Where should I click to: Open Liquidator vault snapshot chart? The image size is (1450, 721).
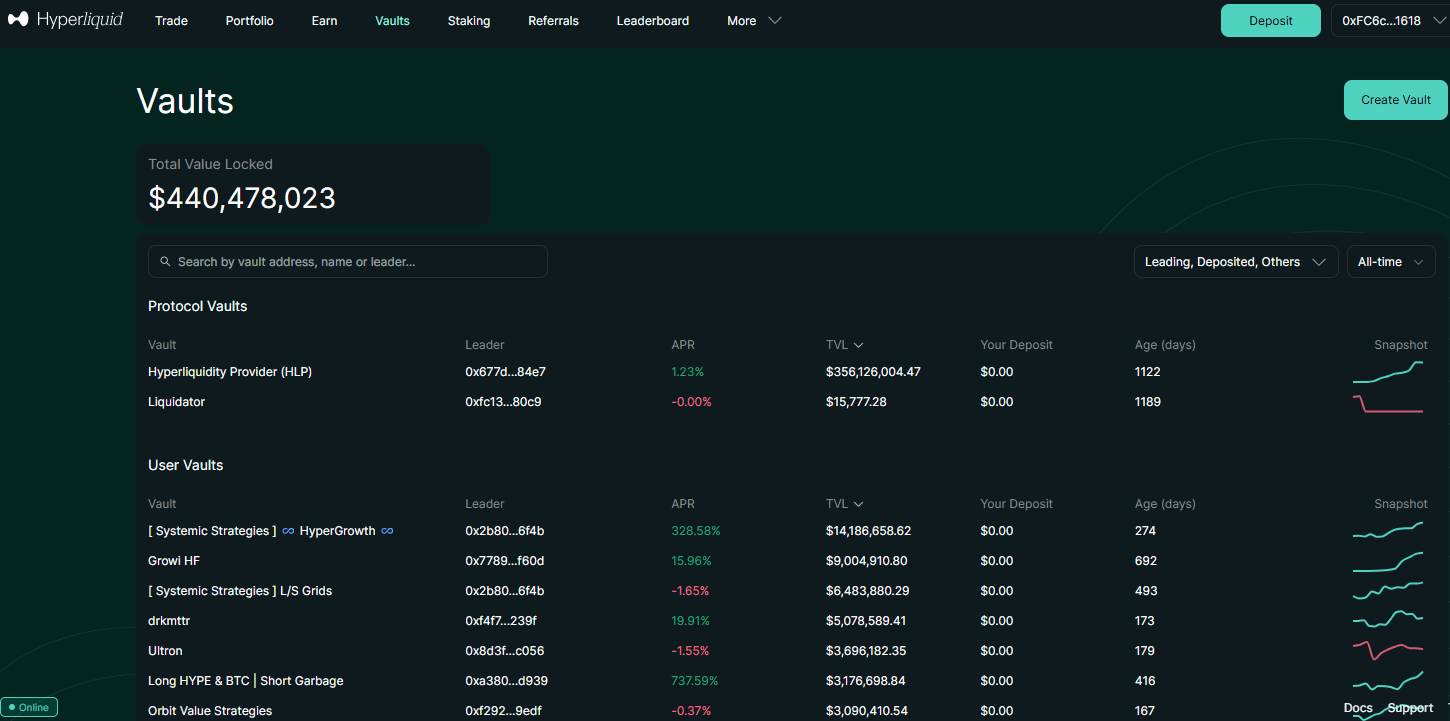click(x=1388, y=403)
